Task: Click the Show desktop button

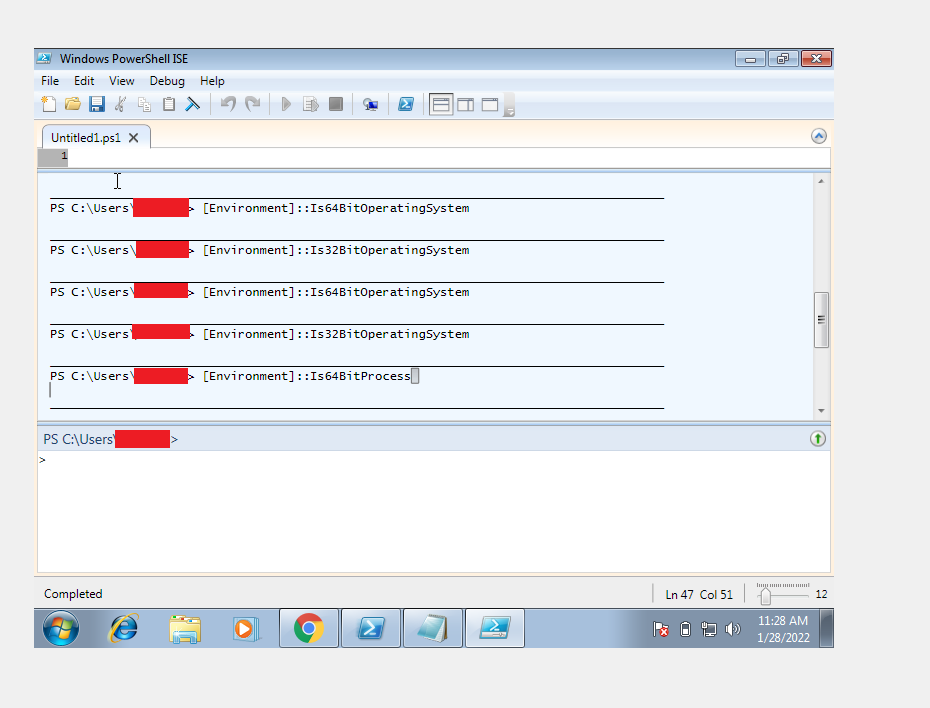Action: pyautogui.click(x=826, y=629)
